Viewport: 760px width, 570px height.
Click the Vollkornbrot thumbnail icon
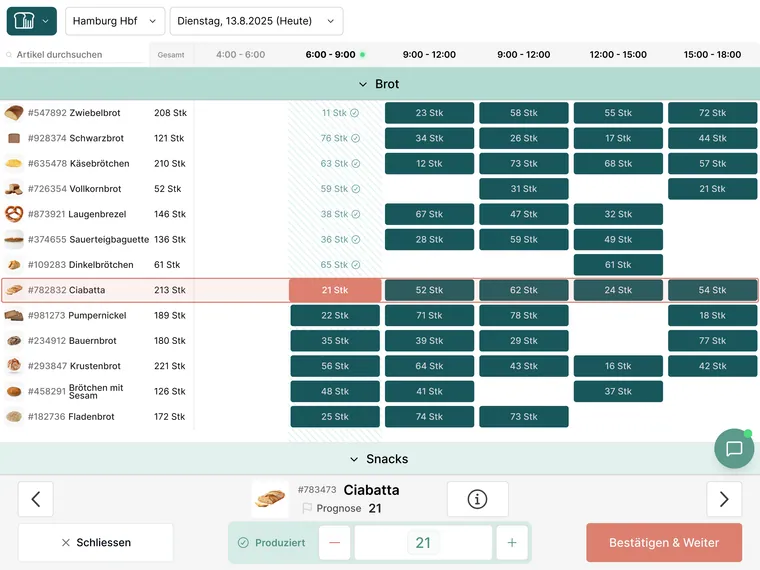[14, 189]
